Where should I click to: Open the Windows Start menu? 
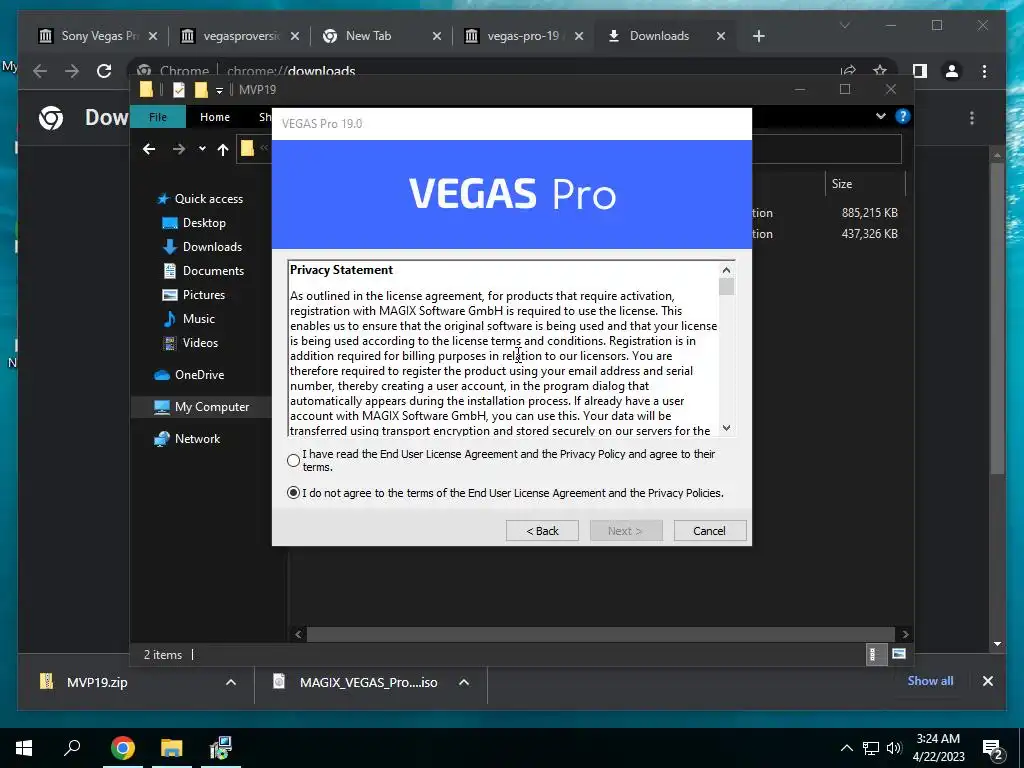[24, 748]
